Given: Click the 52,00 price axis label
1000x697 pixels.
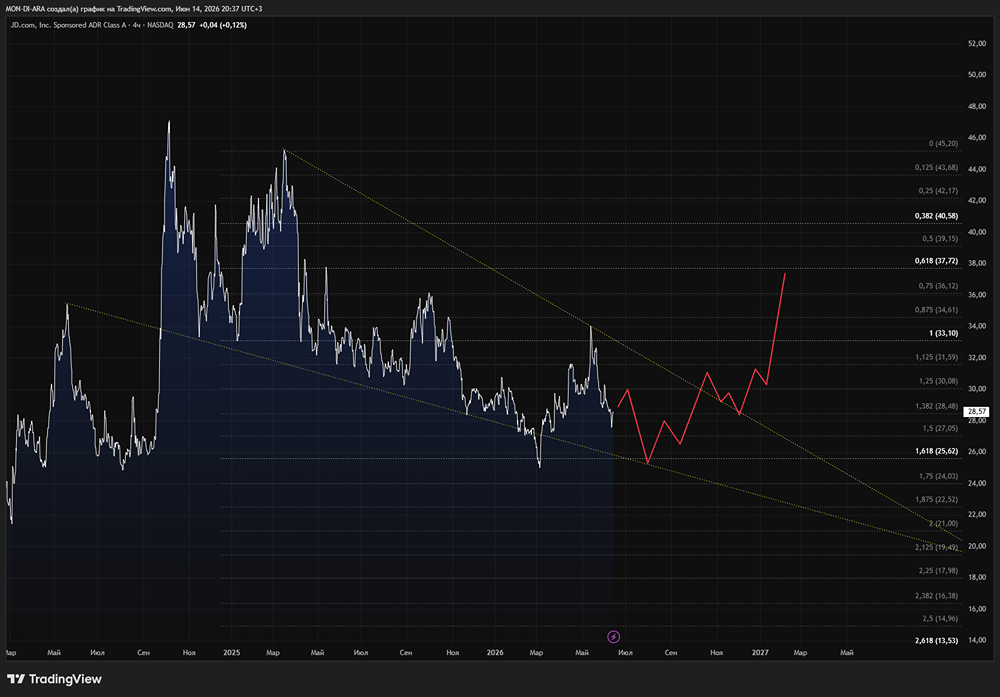Looking at the screenshot, I should click(x=977, y=43).
